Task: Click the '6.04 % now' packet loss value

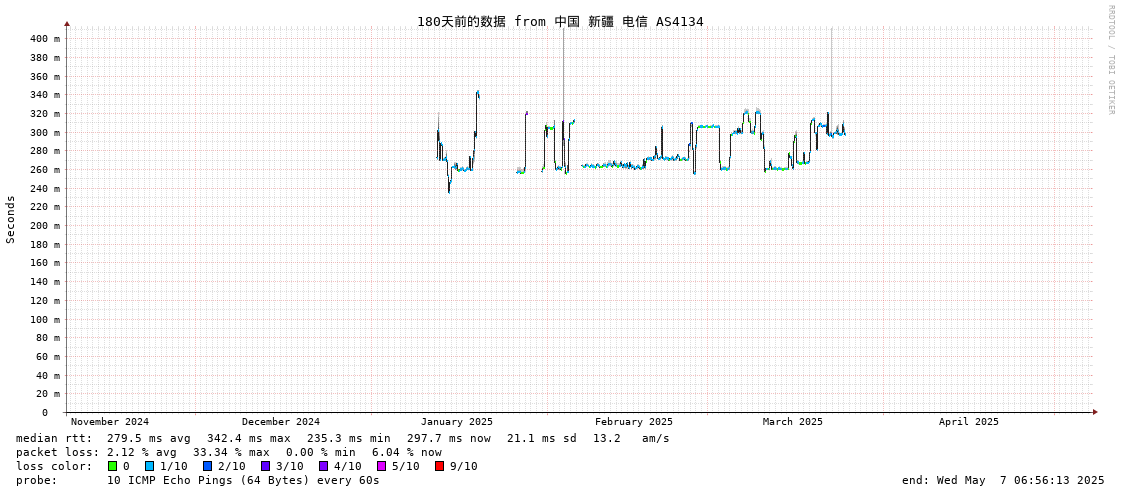Action: coord(407,452)
